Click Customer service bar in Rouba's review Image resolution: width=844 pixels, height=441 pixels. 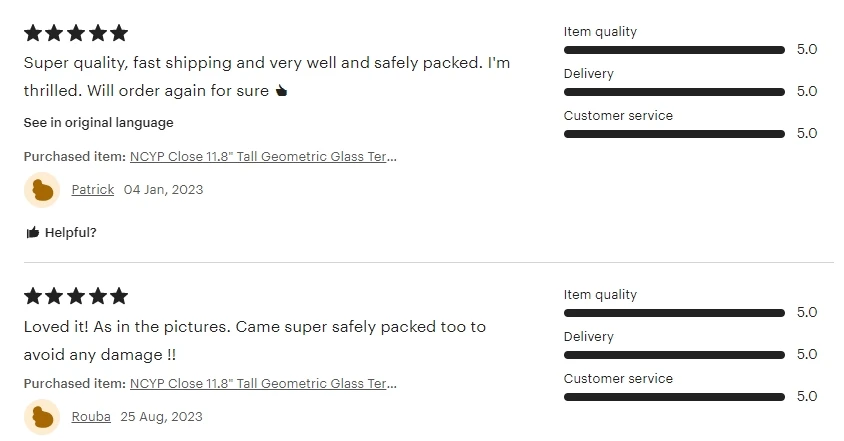pyautogui.click(x=674, y=396)
